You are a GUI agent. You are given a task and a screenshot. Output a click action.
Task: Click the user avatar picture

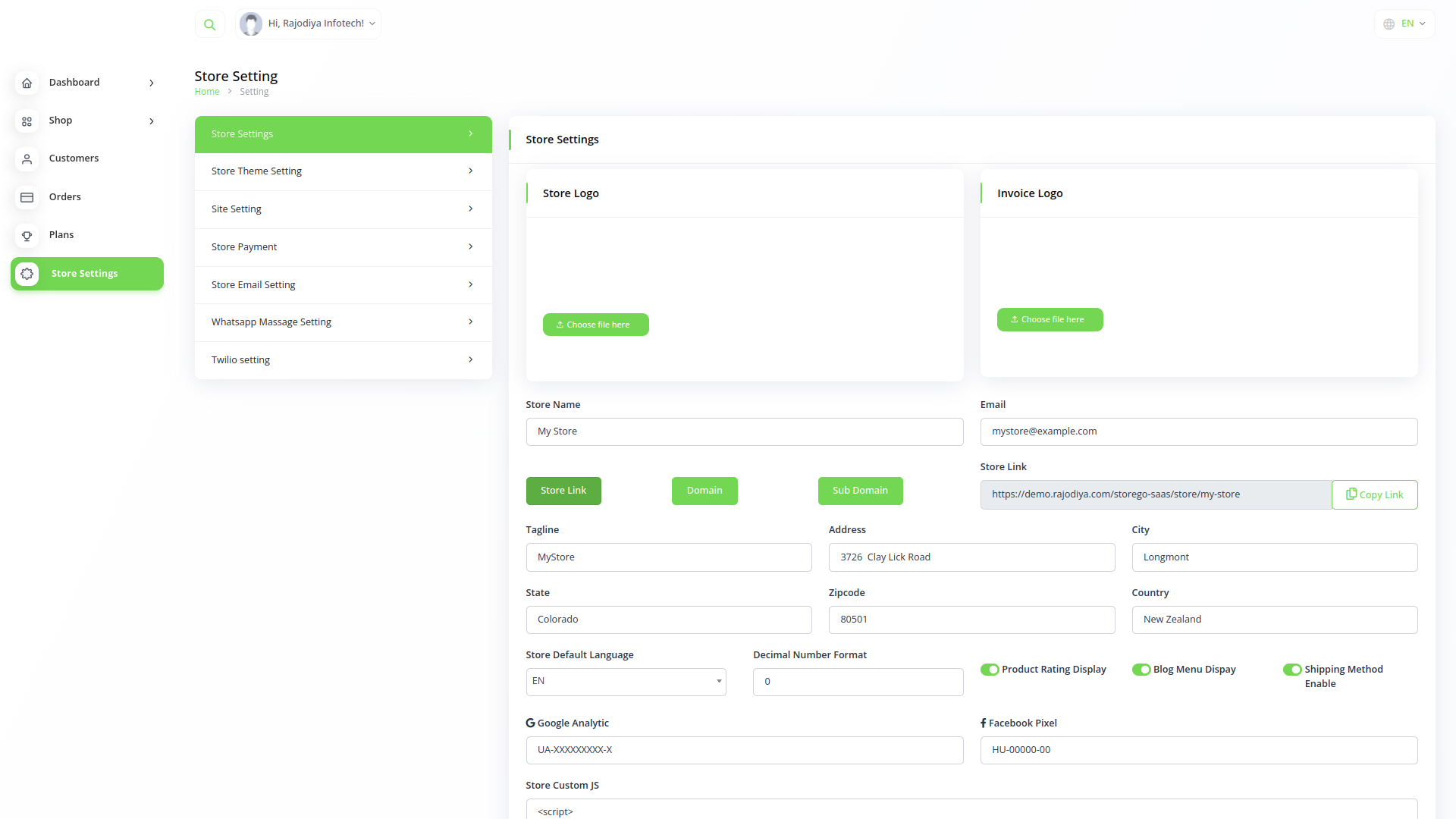251,24
